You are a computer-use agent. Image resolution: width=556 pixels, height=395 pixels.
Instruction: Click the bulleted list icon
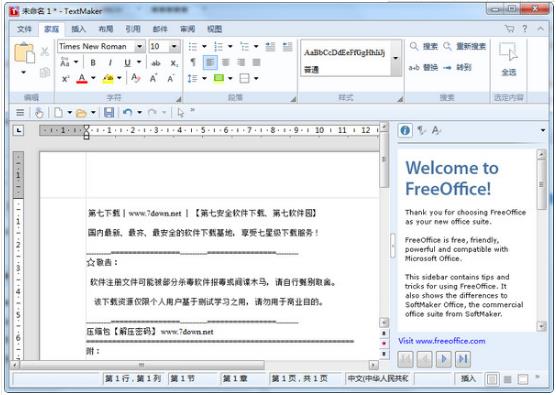tap(193, 46)
